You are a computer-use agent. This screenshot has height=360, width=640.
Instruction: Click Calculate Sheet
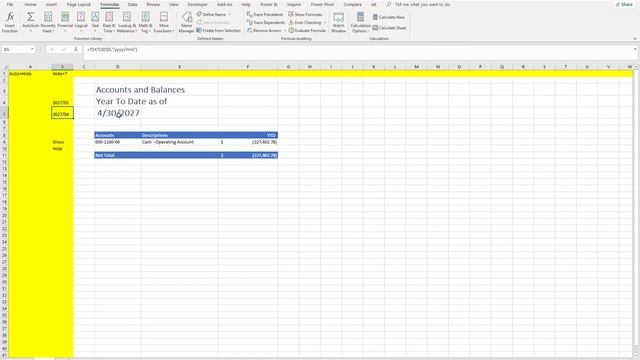pyautogui.click(x=389, y=28)
